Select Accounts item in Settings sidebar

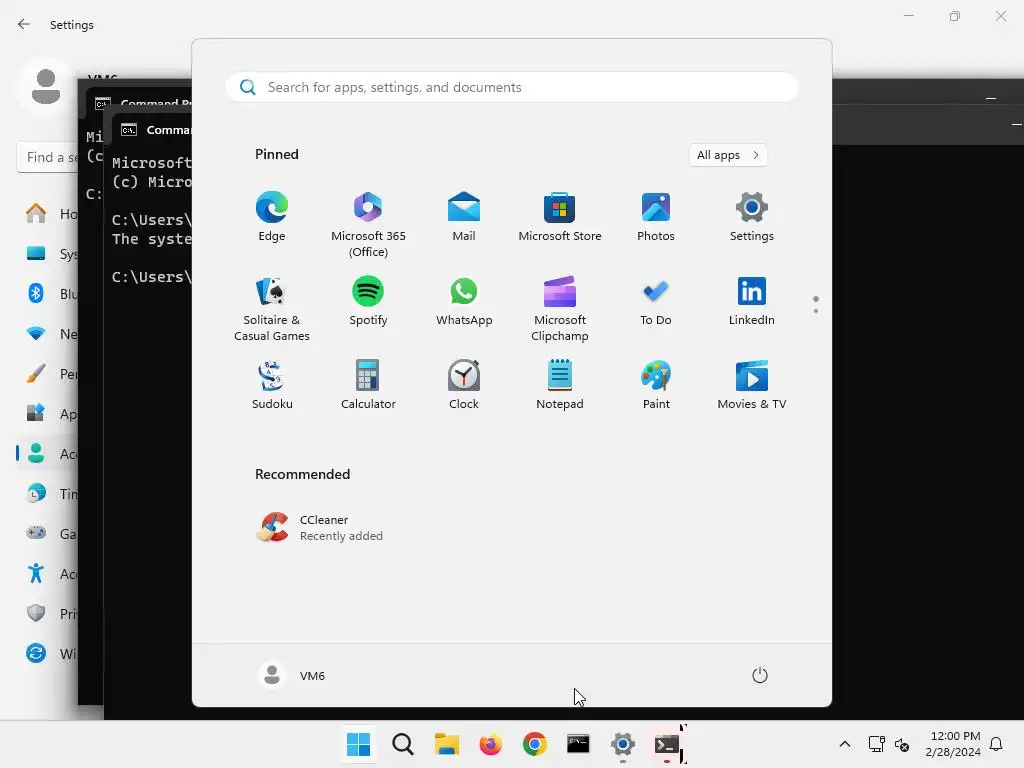[49, 453]
